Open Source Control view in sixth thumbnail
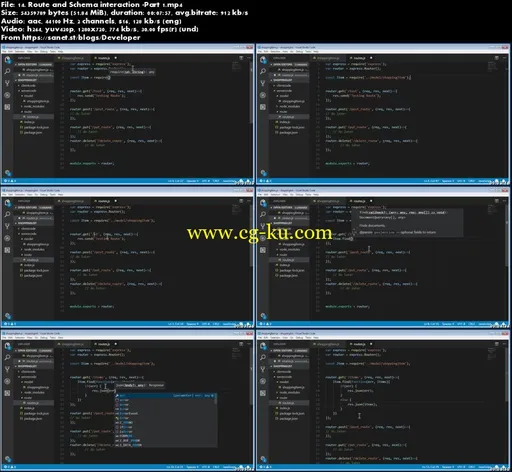 pos(263,369)
